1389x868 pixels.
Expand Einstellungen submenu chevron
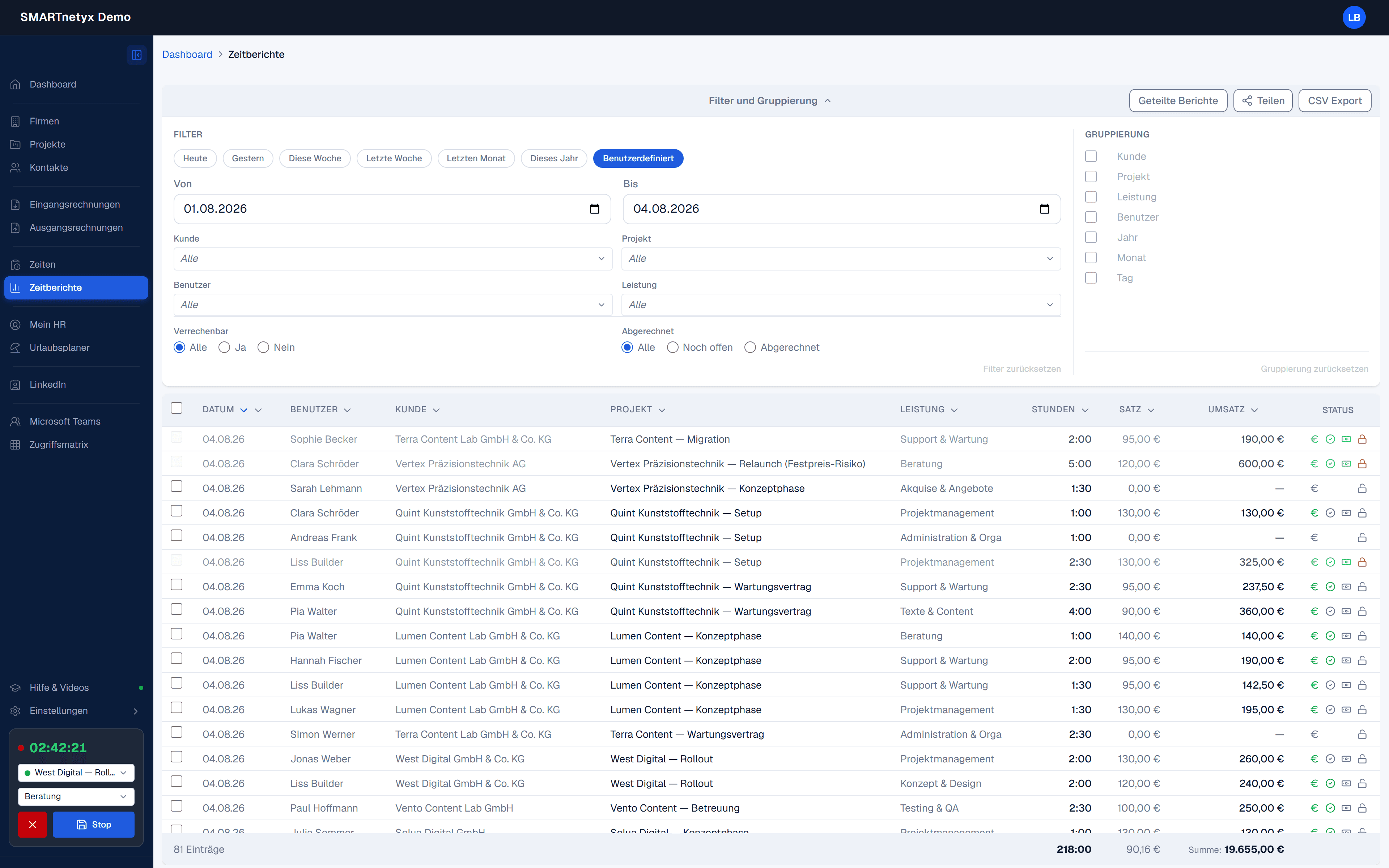(x=135, y=711)
